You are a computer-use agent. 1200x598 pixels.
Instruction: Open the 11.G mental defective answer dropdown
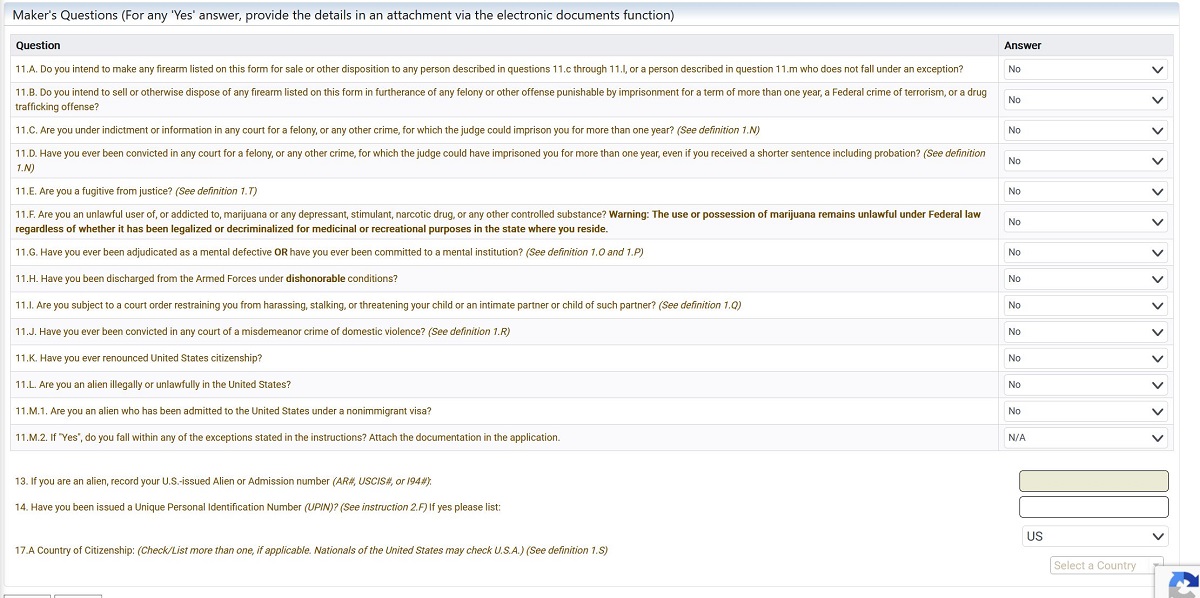(1086, 252)
